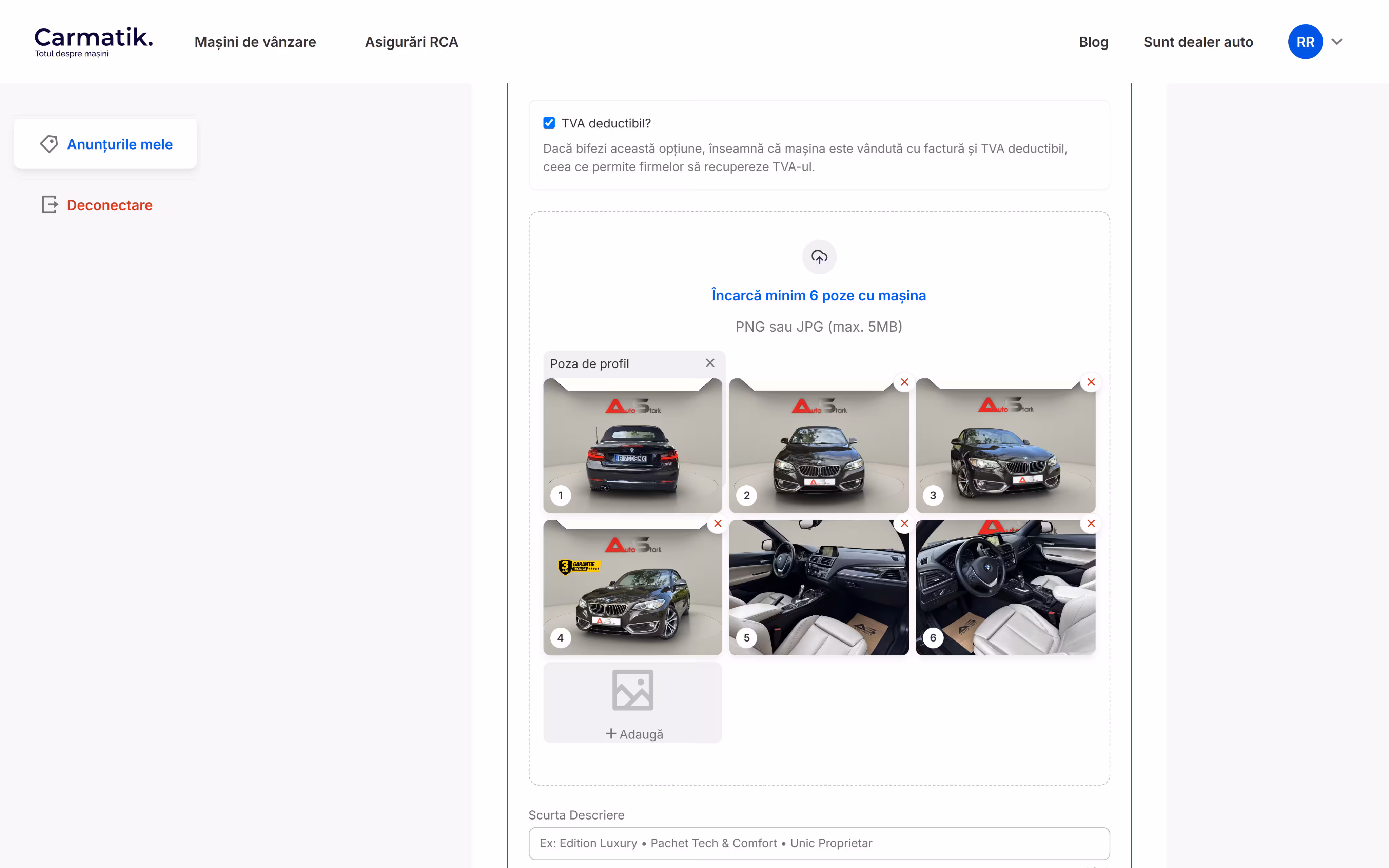
Task: Open Mașini de vânzare menu
Action: pos(255,42)
